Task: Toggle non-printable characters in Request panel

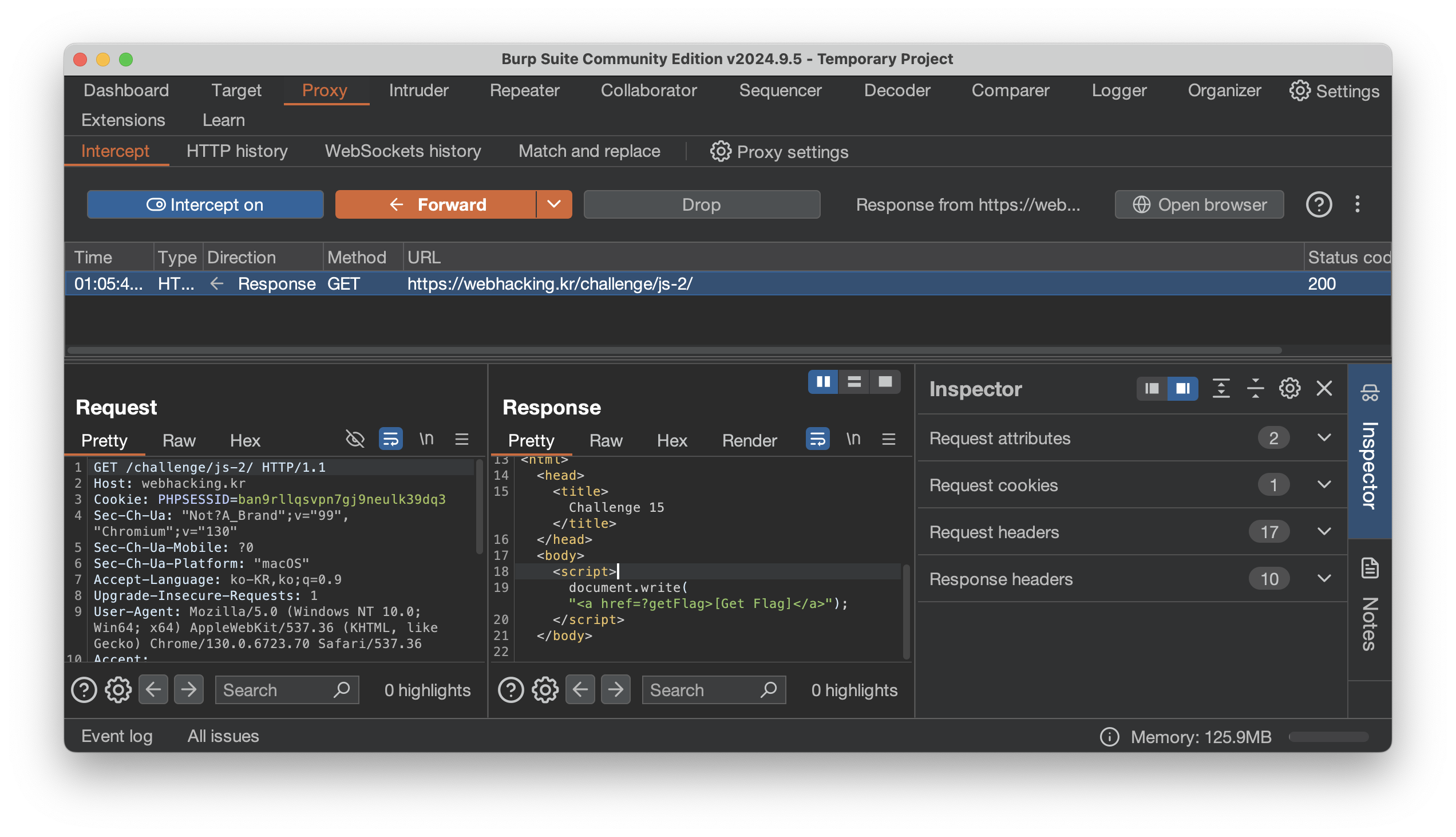Action: (426, 440)
